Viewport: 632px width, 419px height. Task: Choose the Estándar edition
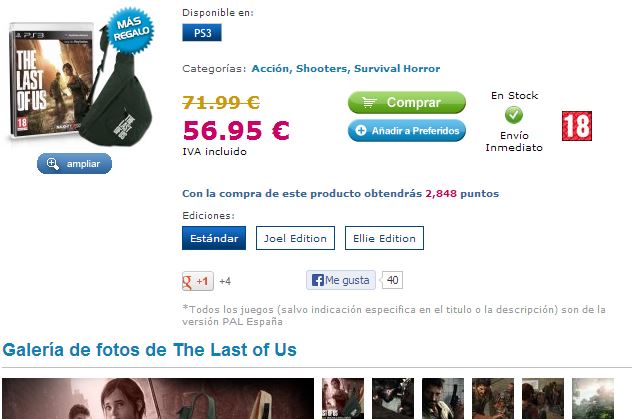tap(214, 238)
